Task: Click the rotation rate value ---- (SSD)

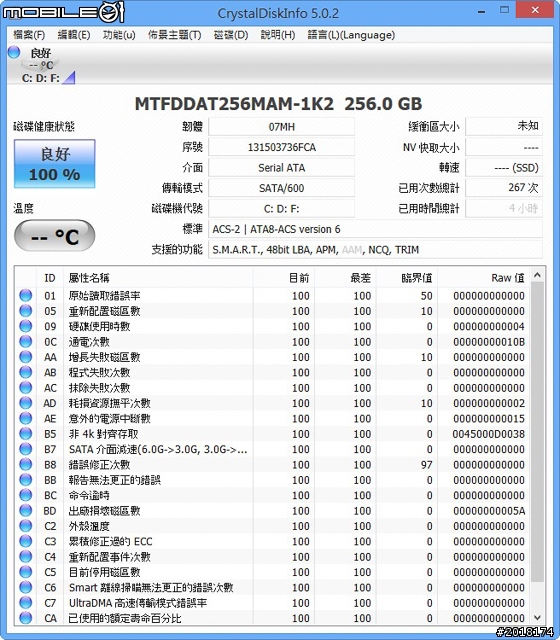Action: [x=504, y=168]
